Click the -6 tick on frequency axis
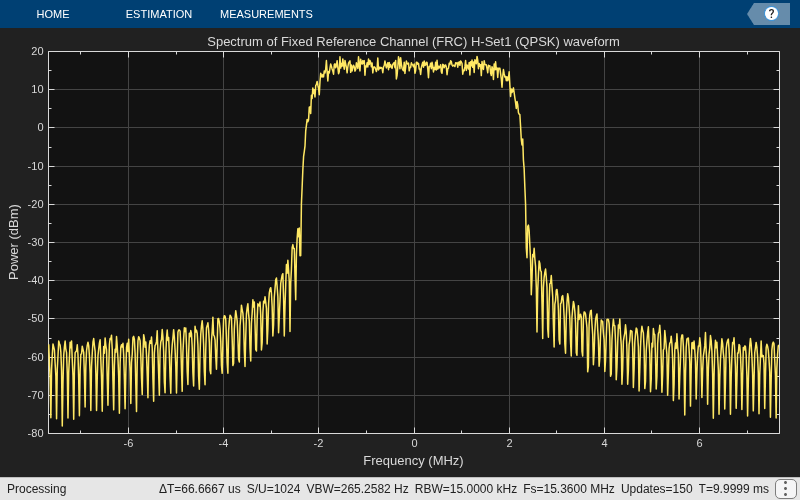The image size is (800, 500). pyautogui.click(x=128, y=443)
